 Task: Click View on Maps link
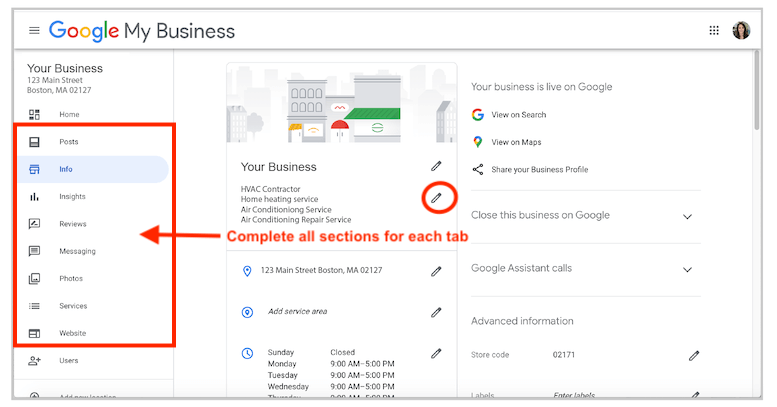point(516,142)
